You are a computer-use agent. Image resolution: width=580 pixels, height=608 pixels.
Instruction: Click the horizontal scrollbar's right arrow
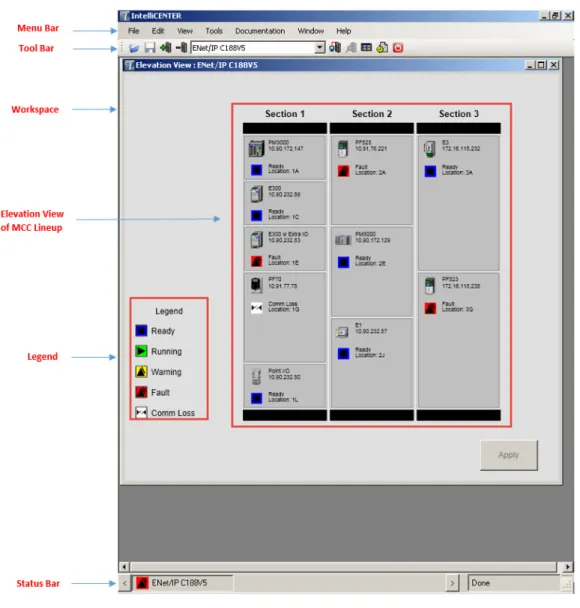click(568, 567)
